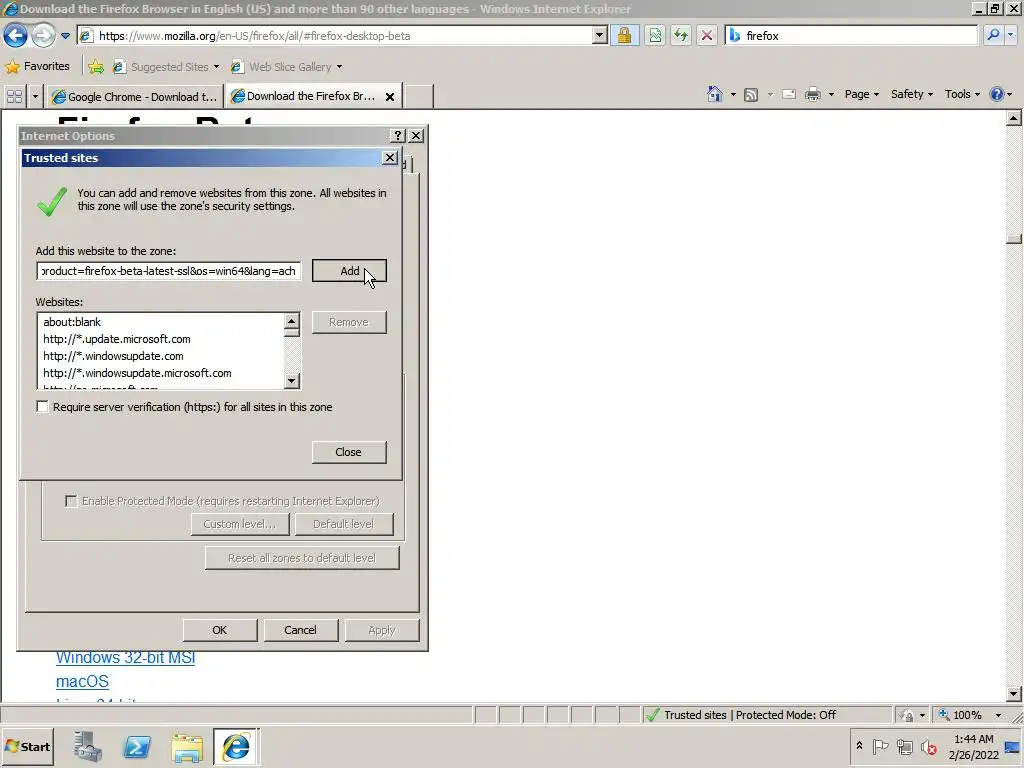The height and width of the screenshot is (768, 1024).
Task: Click the Add button in Trusted sites
Action: 349,271
